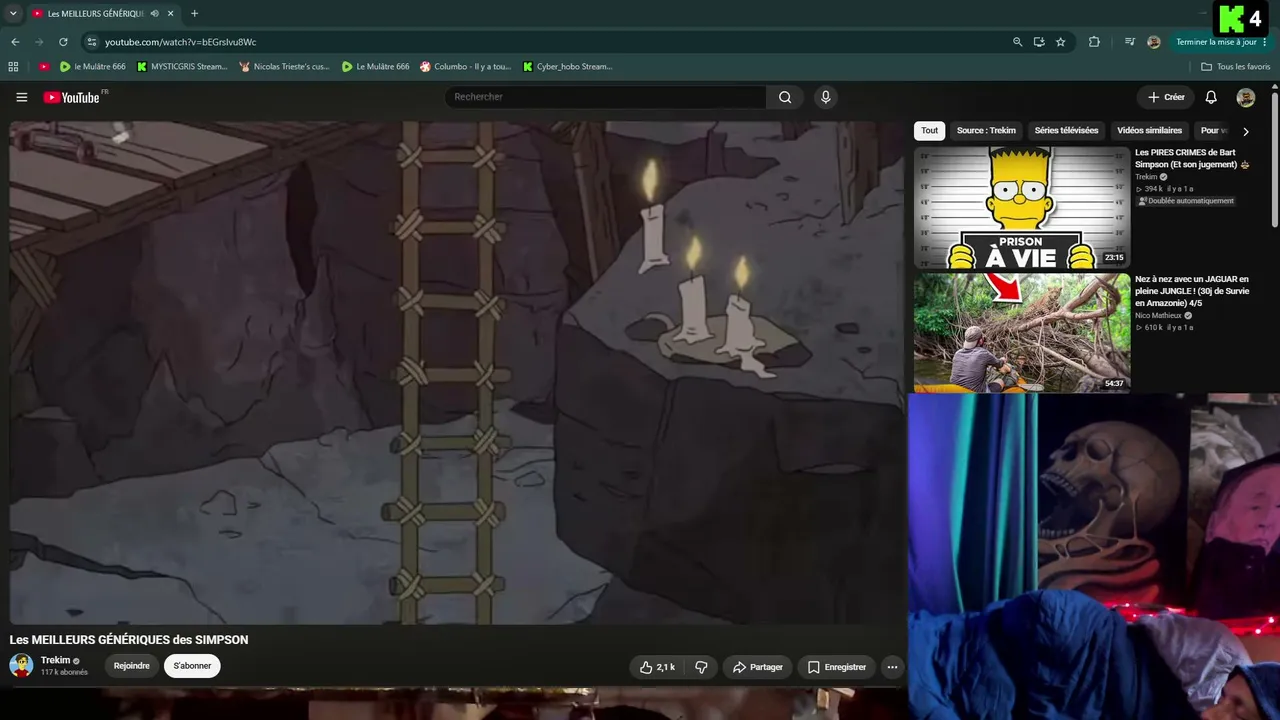The image size is (1280, 720).
Task: Open the Tous les favoris folder
Action: click(x=1236, y=67)
